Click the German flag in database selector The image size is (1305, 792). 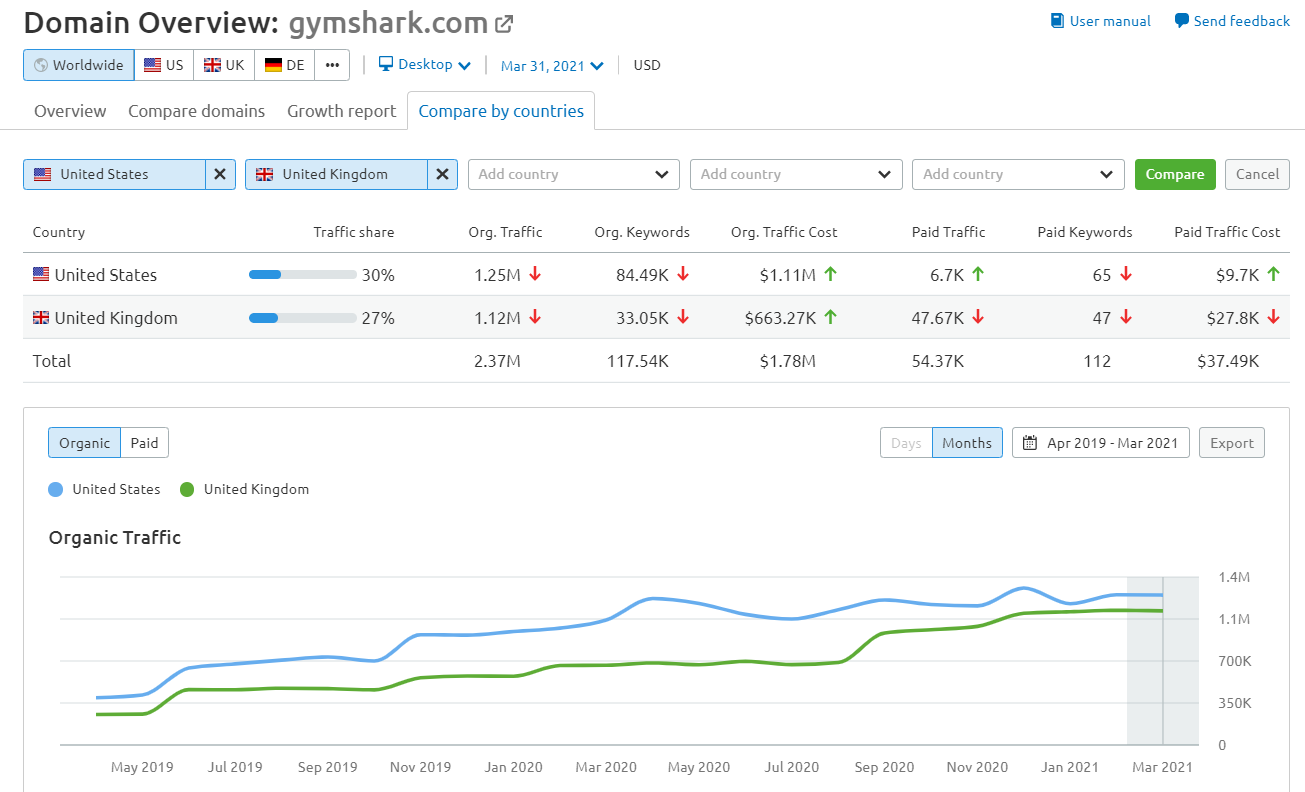pyautogui.click(x=273, y=65)
